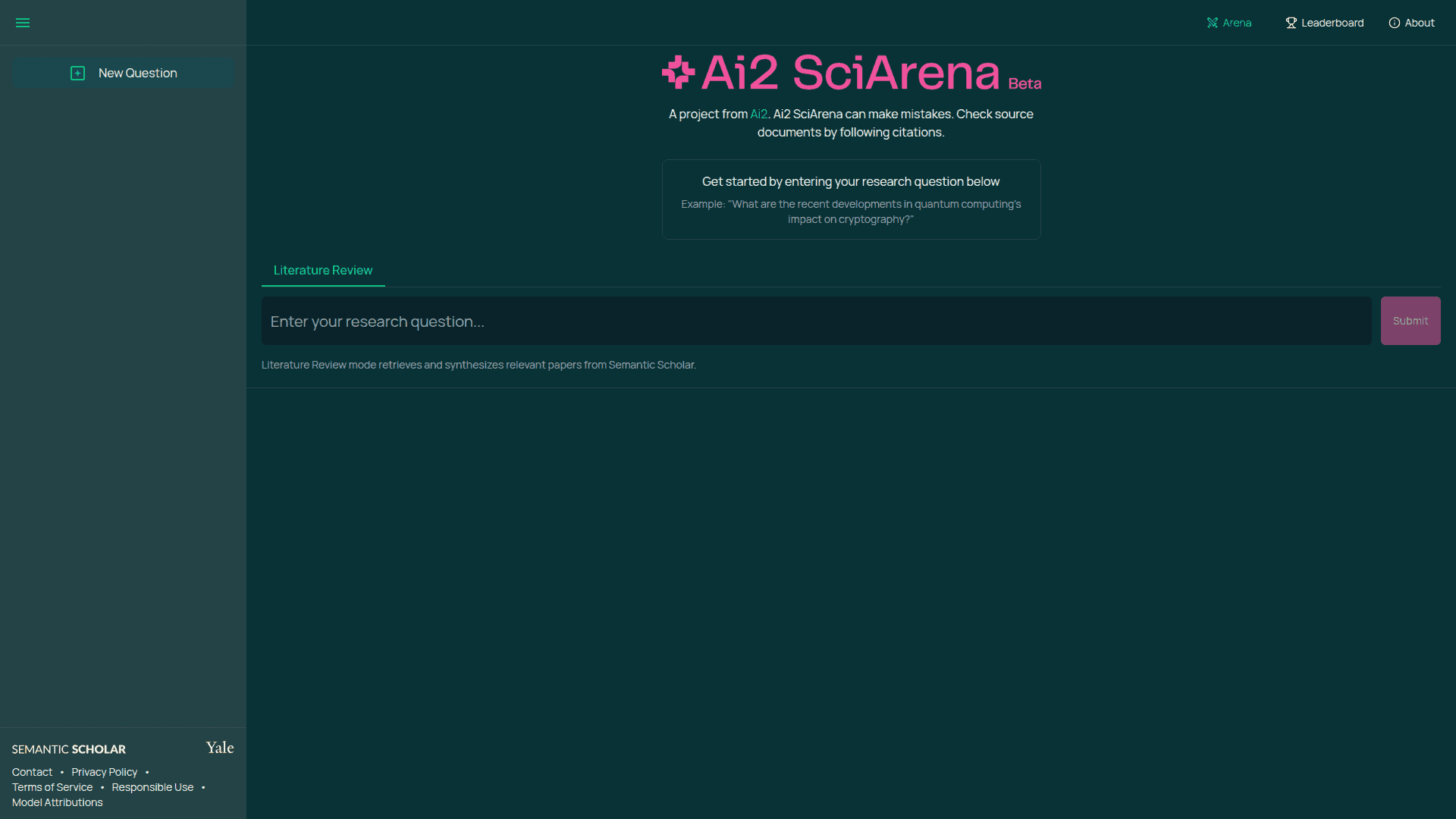Click the quantum computing example question text
Viewport: 1456px width, 819px height.
point(851,212)
